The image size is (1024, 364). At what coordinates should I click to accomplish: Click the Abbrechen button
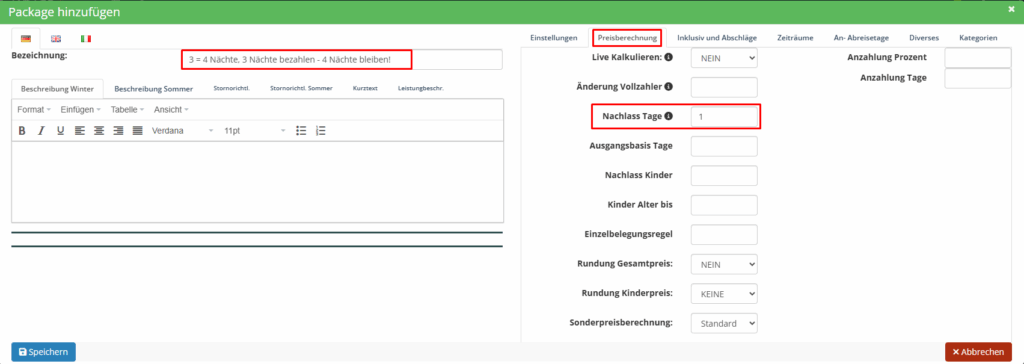(978, 352)
